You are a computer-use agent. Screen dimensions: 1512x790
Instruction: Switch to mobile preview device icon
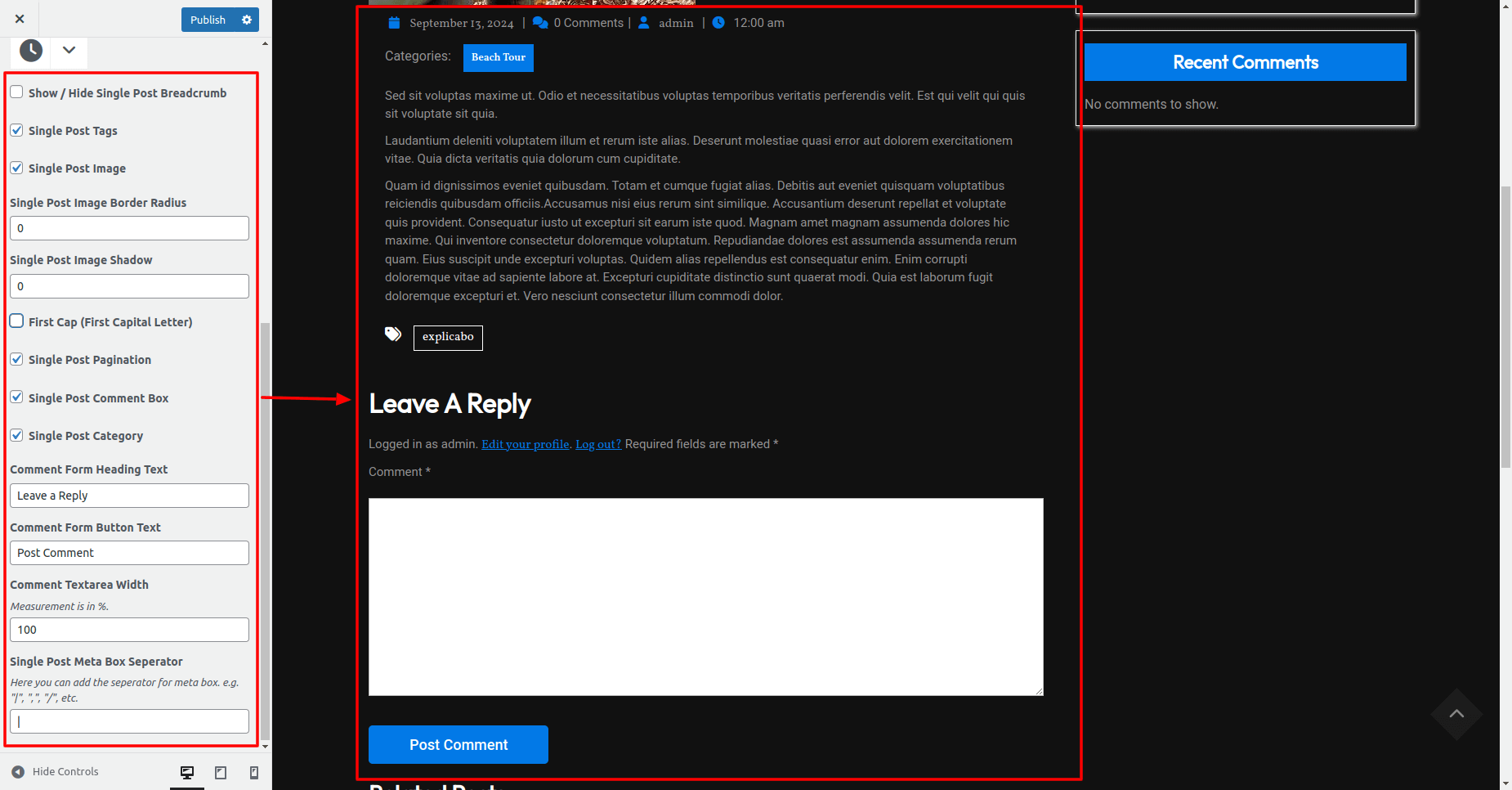[254, 772]
